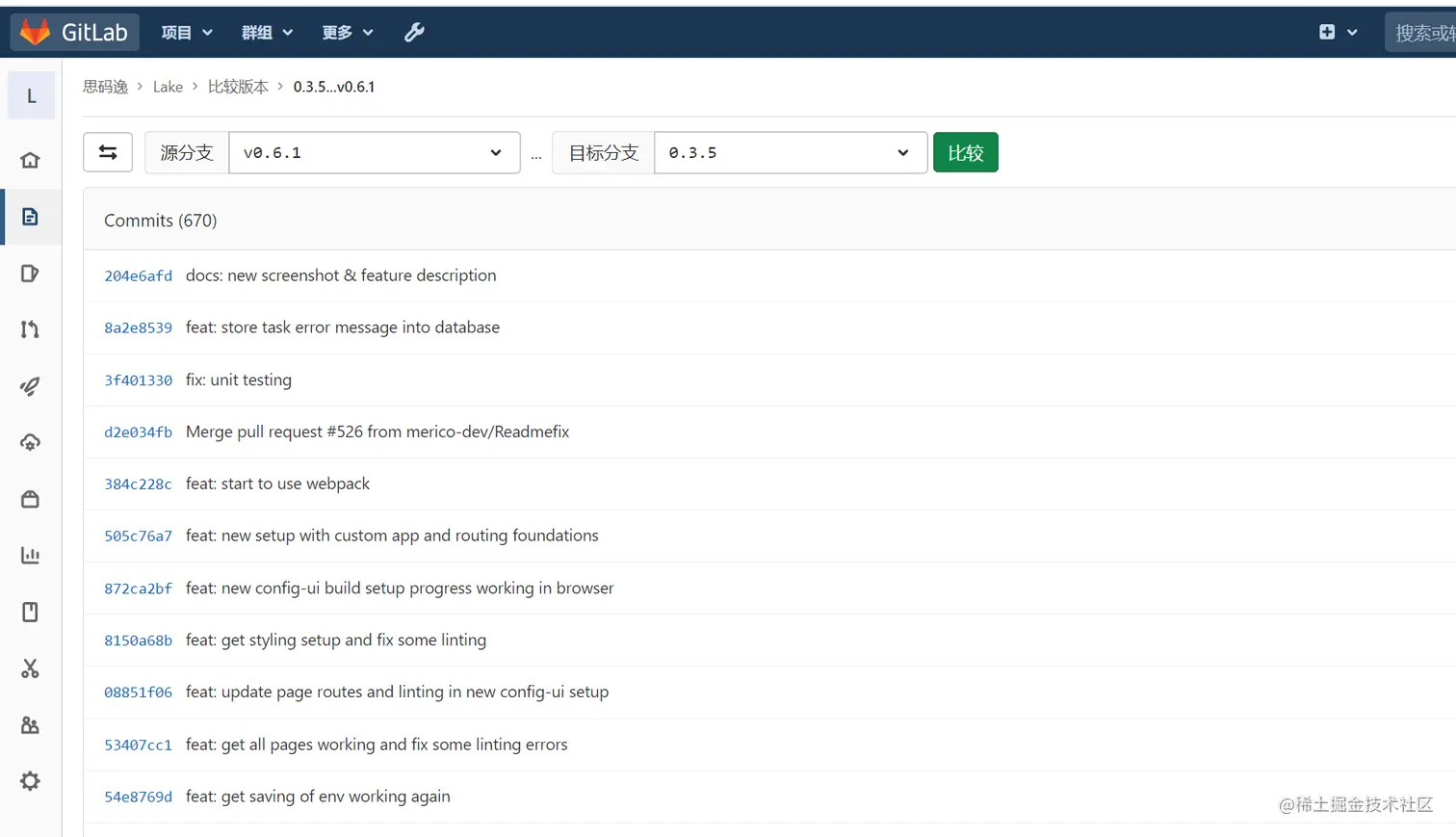Click the Lake project avatar 'L'
1456x837 pixels.
click(31, 96)
